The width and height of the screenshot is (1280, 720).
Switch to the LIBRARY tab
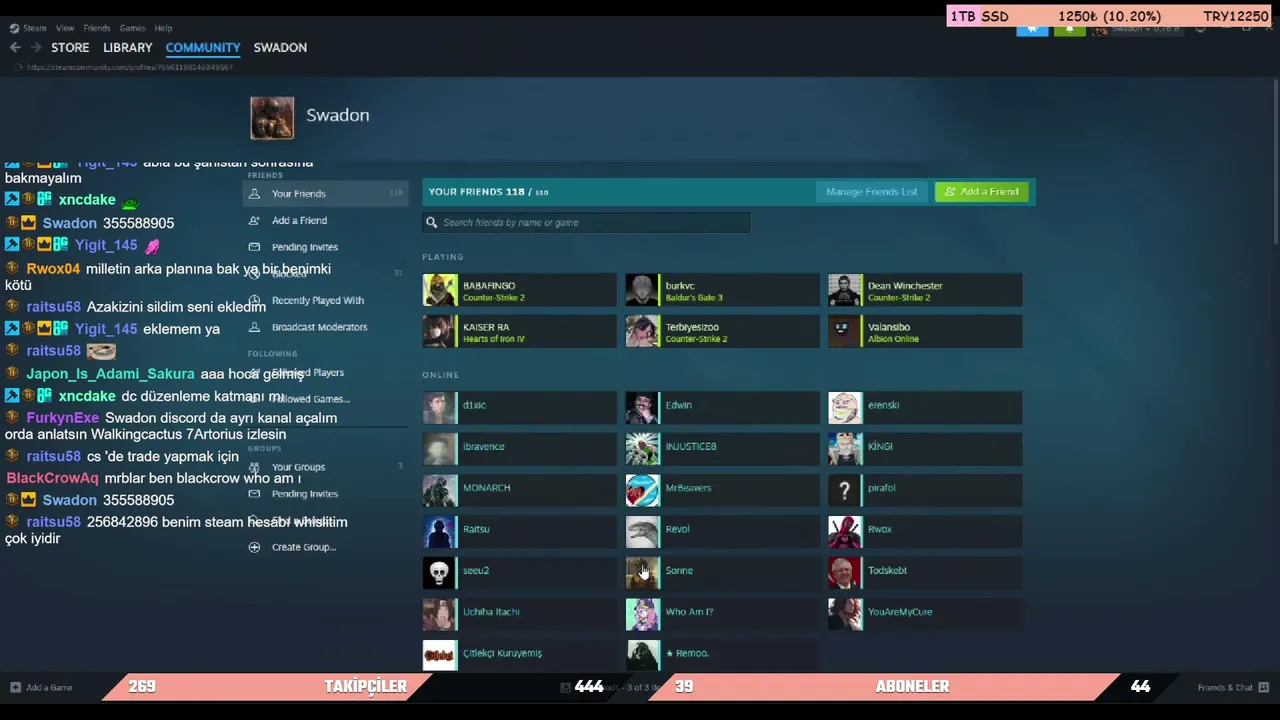128,47
